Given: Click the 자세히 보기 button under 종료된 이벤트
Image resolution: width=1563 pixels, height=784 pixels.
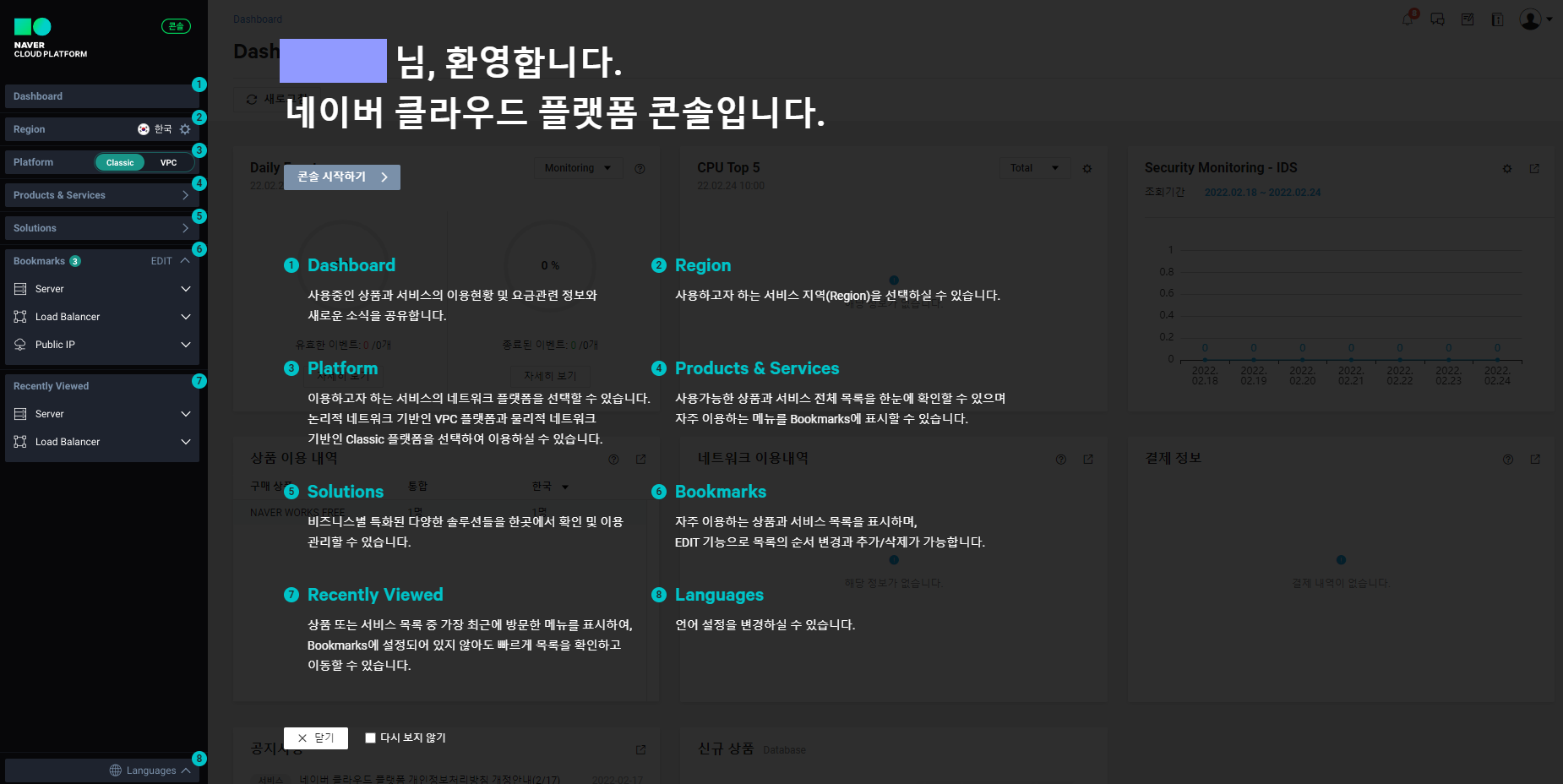Looking at the screenshot, I should pos(550,376).
